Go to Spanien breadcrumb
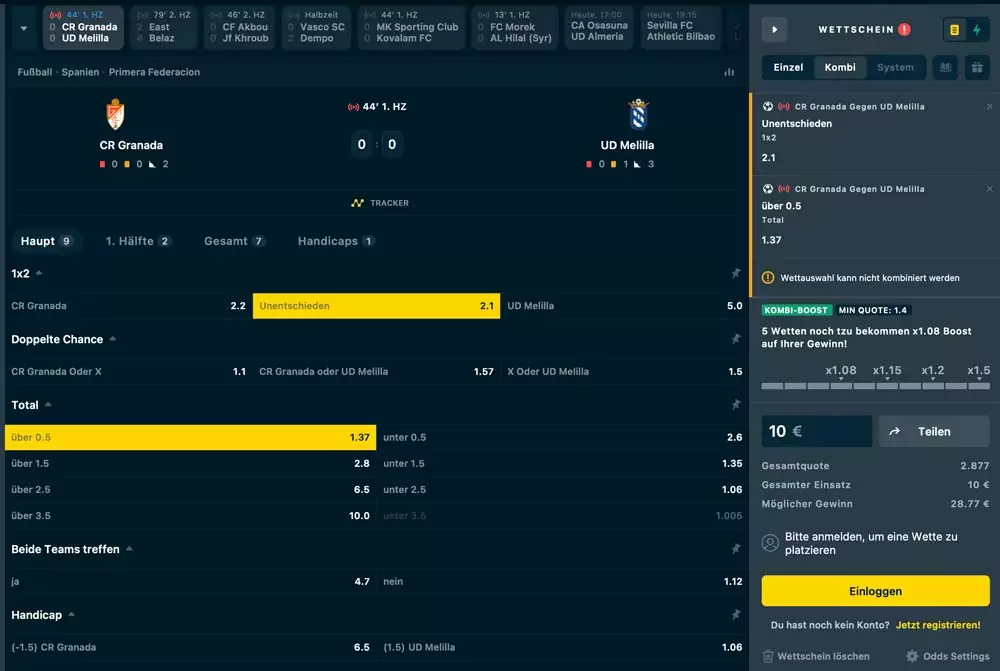Screen dimensions: 1000x671 (80, 72)
